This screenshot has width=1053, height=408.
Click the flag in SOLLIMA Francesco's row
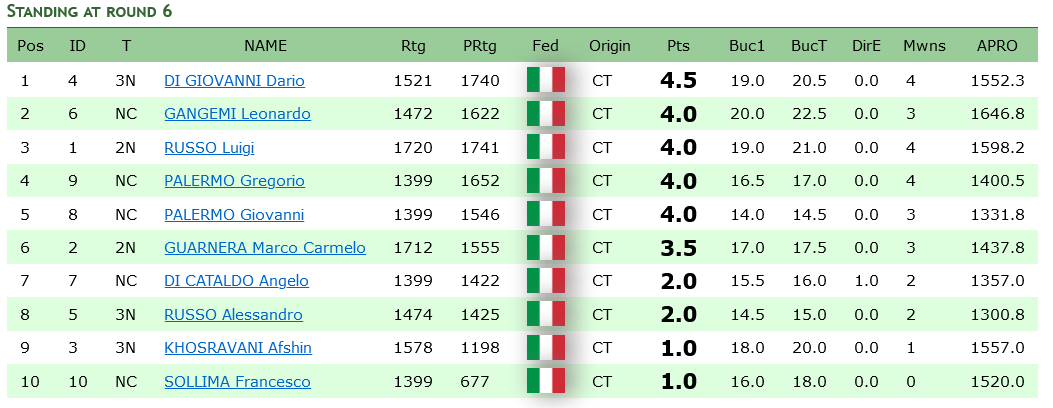(x=546, y=381)
